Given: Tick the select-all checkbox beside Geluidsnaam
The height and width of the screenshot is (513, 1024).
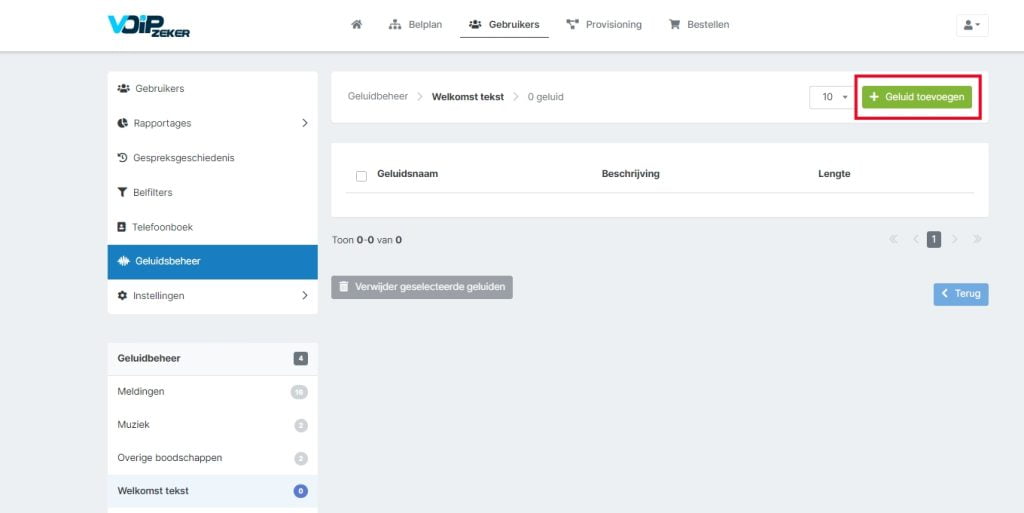Looking at the screenshot, I should pyautogui.click(x=361, y=176).
